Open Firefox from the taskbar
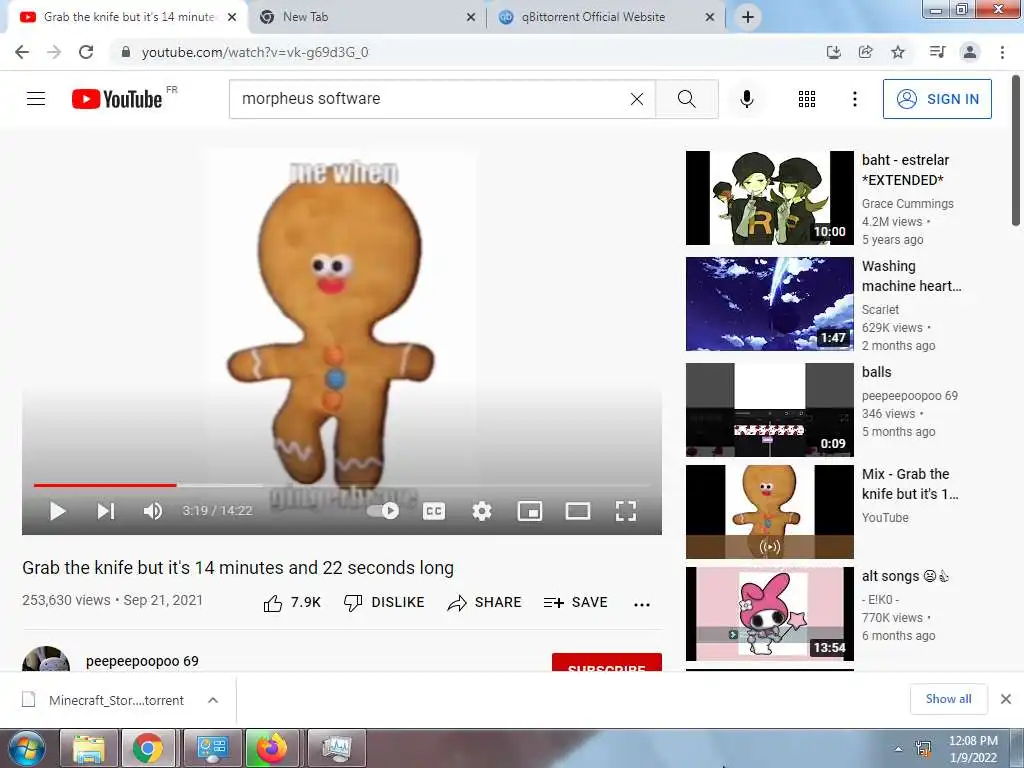 coord(272,748)
